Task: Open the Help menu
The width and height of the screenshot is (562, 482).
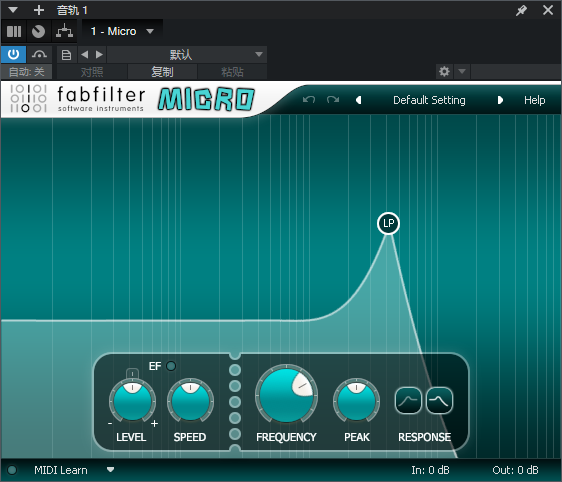Action: point(534,100)
